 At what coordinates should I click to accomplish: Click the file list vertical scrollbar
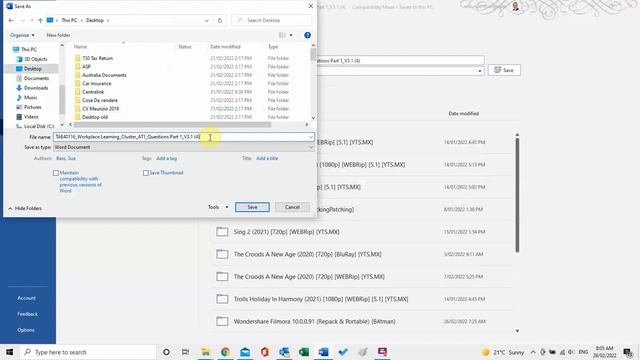pyautogui.click(x=313, y=54)
